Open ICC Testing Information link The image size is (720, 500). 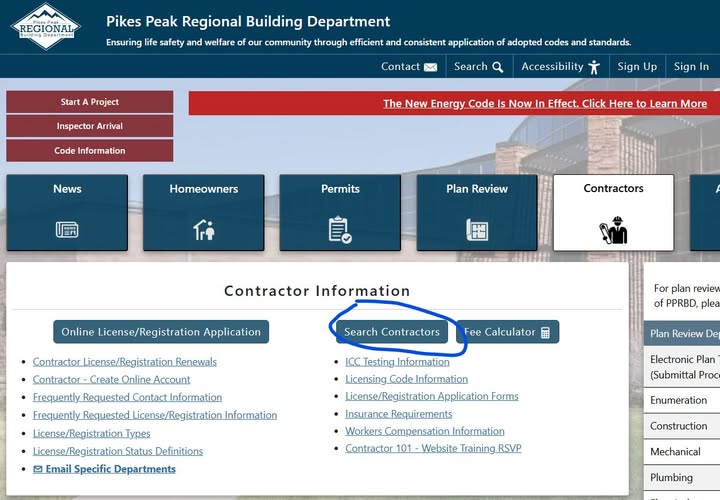[397, 362]
